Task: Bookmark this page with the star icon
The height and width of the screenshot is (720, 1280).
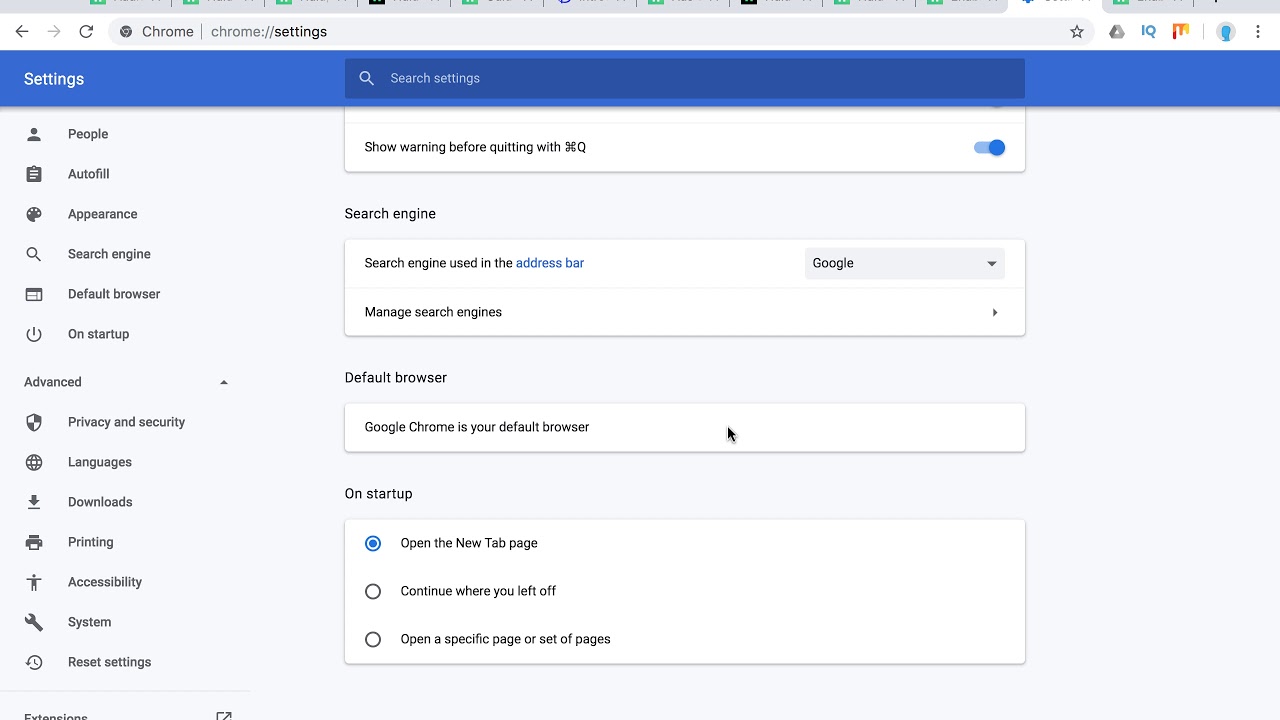Action: pos(1077,32)
